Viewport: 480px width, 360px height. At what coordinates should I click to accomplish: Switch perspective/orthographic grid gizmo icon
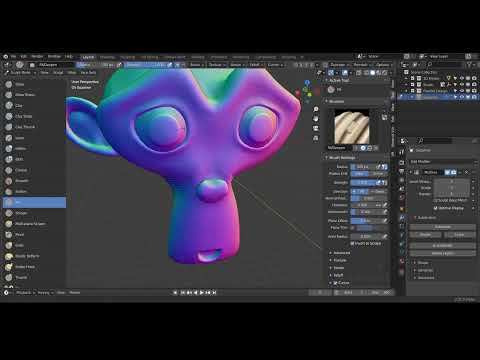click(316, 138)
